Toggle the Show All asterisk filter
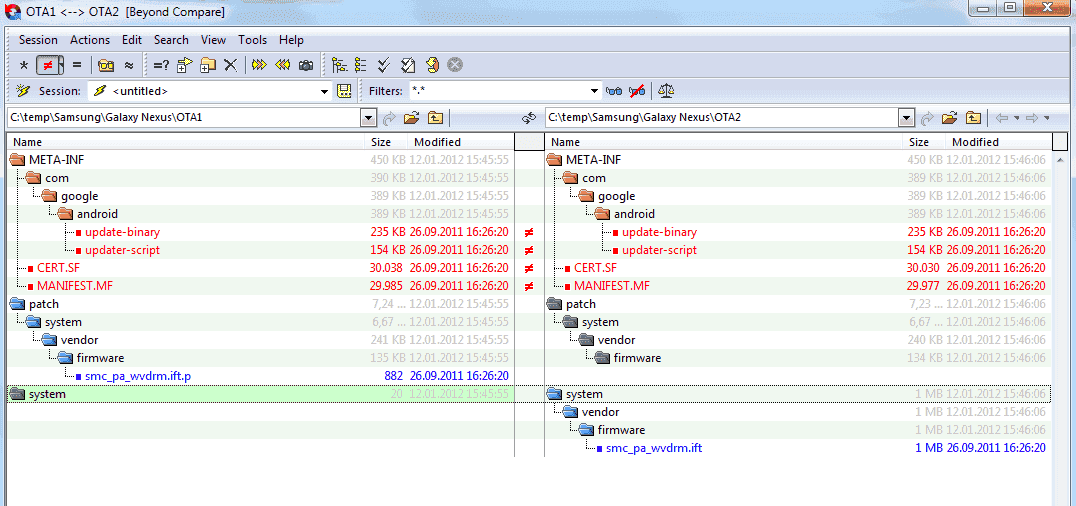This screenshot has width=1076, height=506. pos(24,65)
